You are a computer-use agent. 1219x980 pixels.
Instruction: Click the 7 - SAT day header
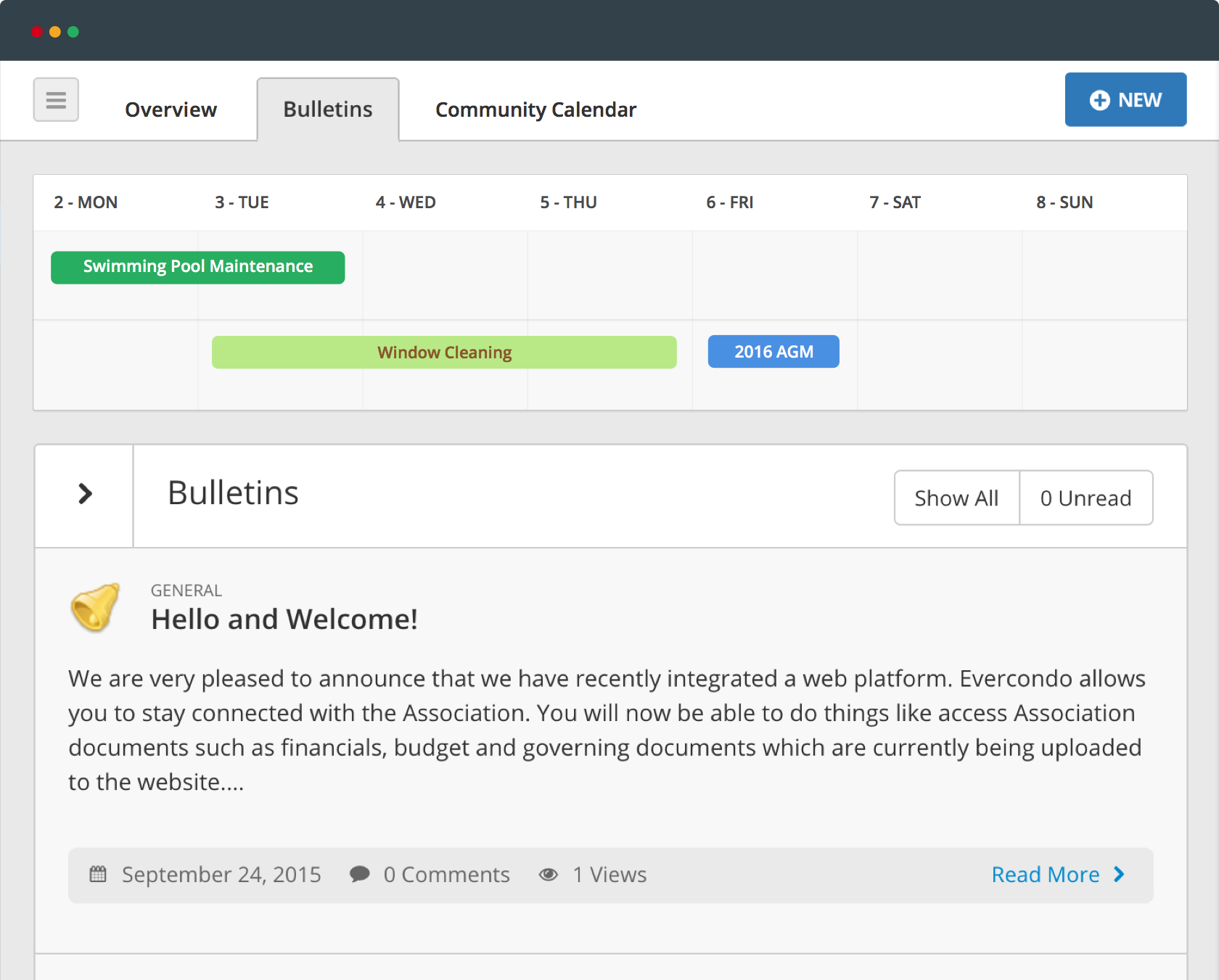click(x=895, y=202)
